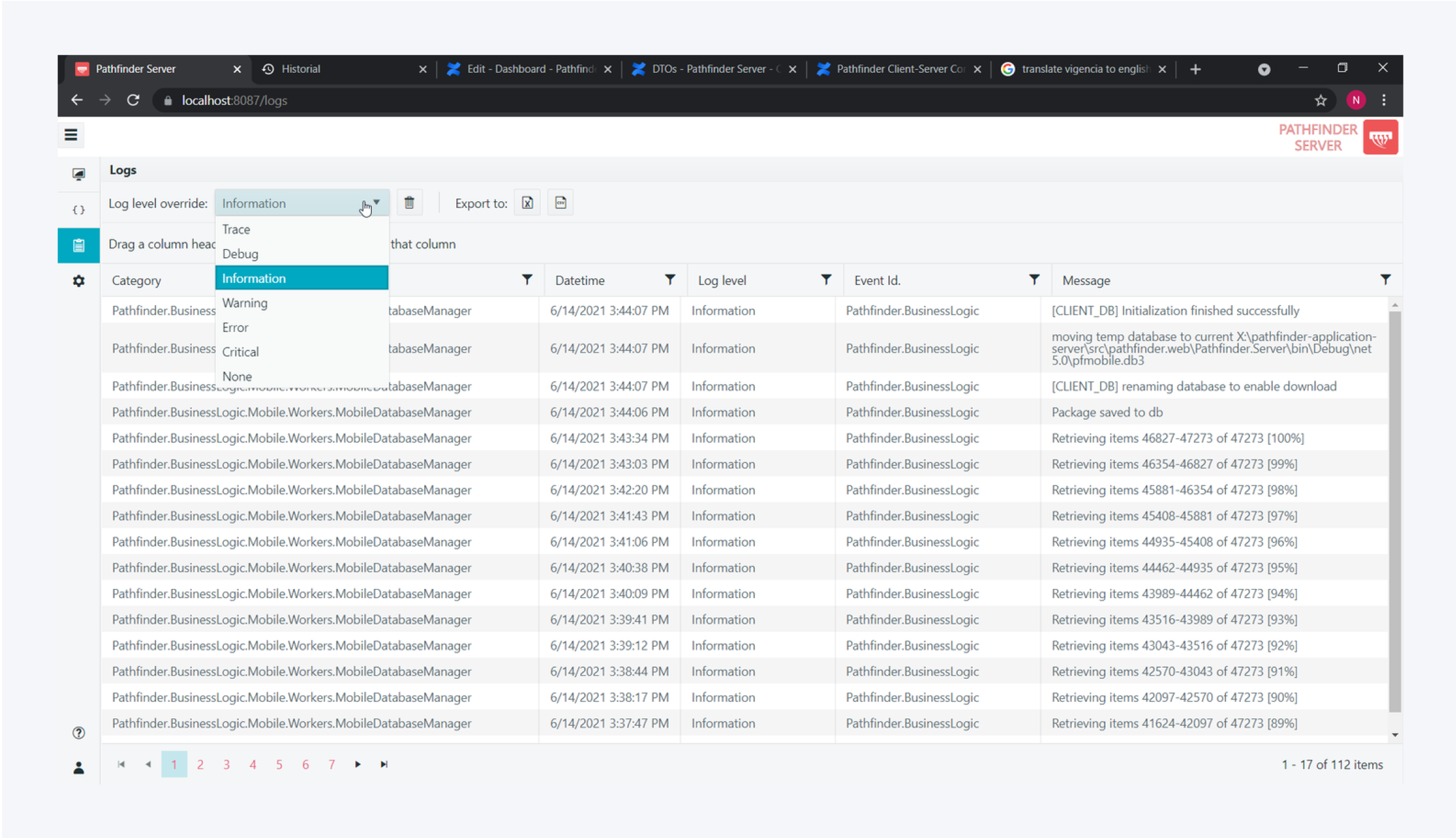Open the hamburger navigation menu

click(x=71, y=134)
